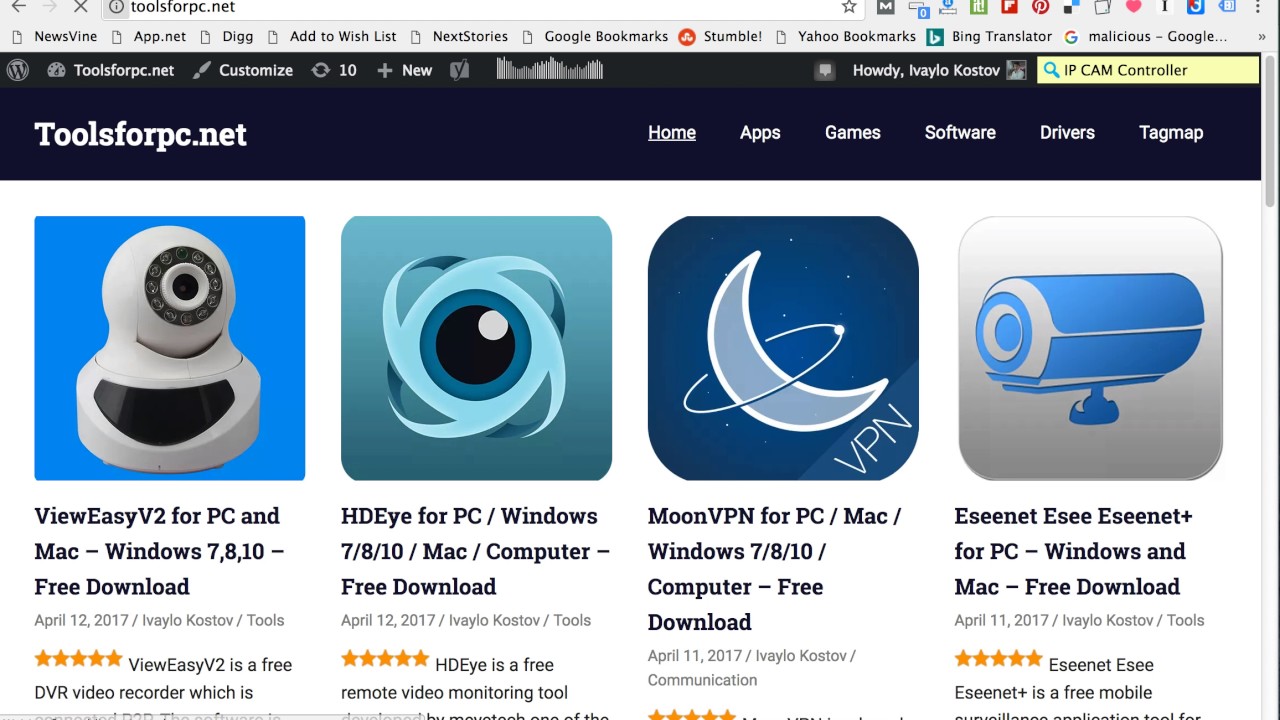Click the search magnifier icon in admin bar
The height and width of the screenshot is (720, 1280).
[1050, 70]
